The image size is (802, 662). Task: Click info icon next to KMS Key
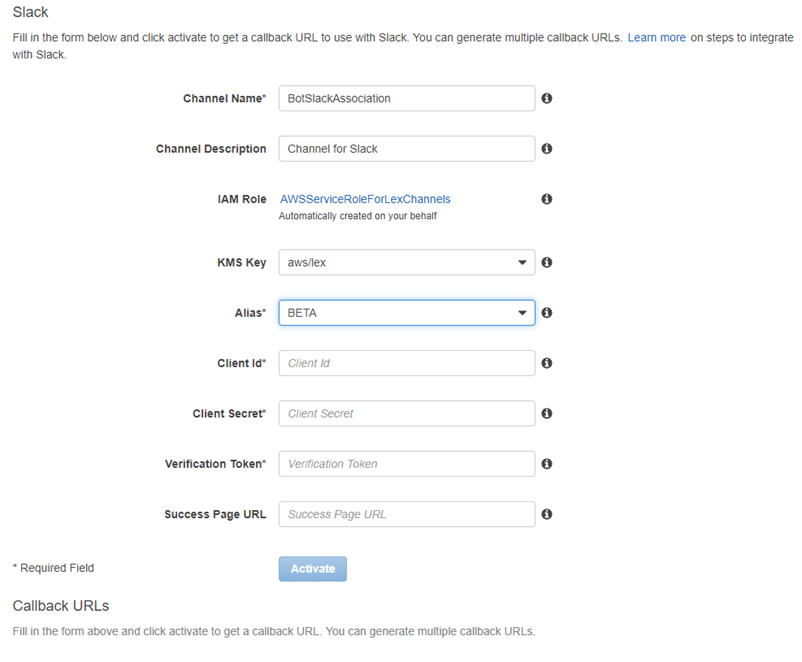point(547,263)
